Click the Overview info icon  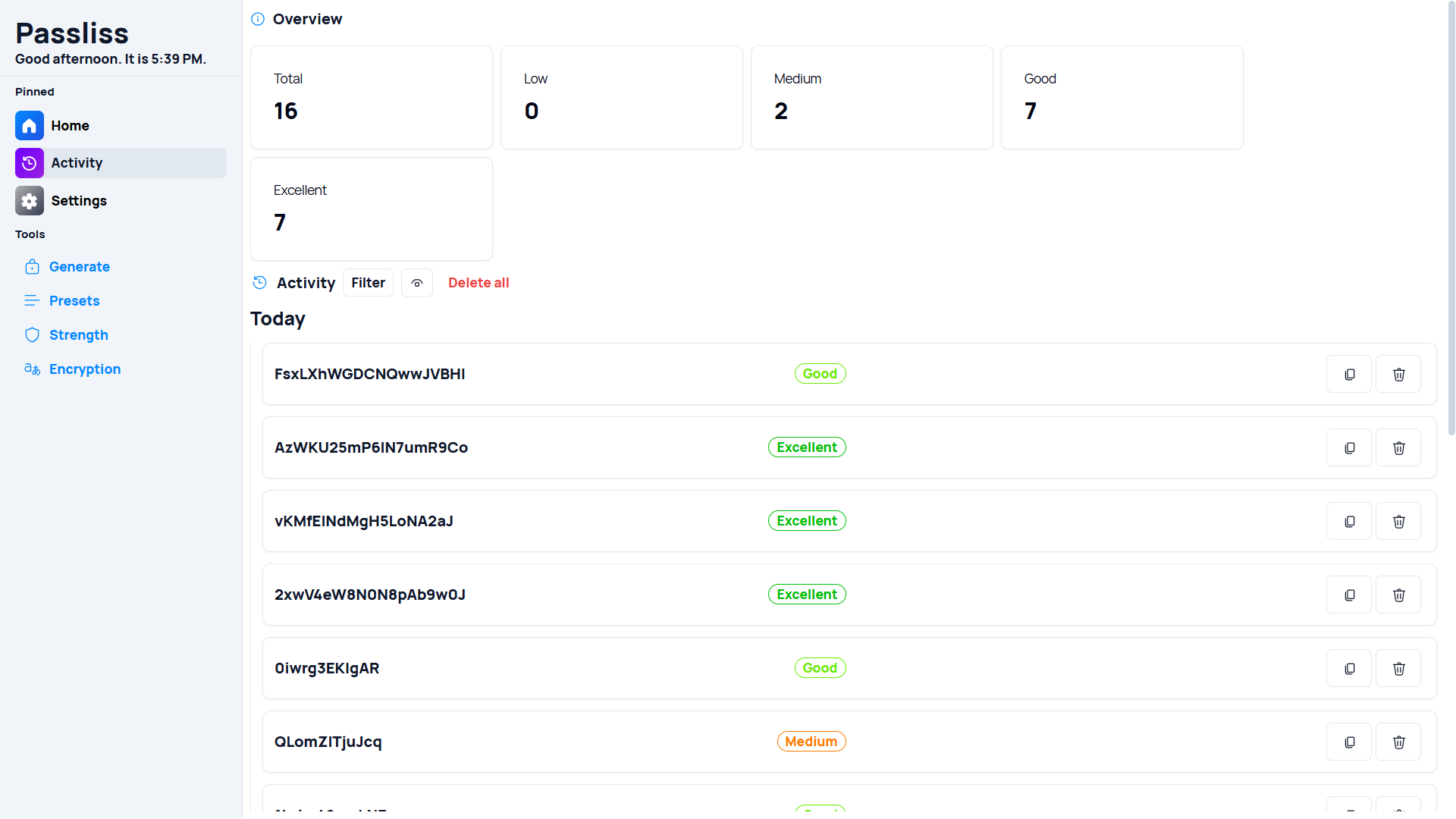258,19
